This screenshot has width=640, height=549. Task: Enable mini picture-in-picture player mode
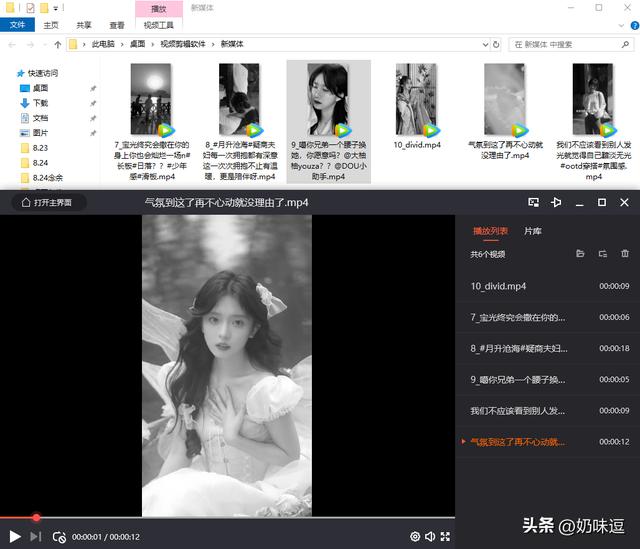click(534, 203)
